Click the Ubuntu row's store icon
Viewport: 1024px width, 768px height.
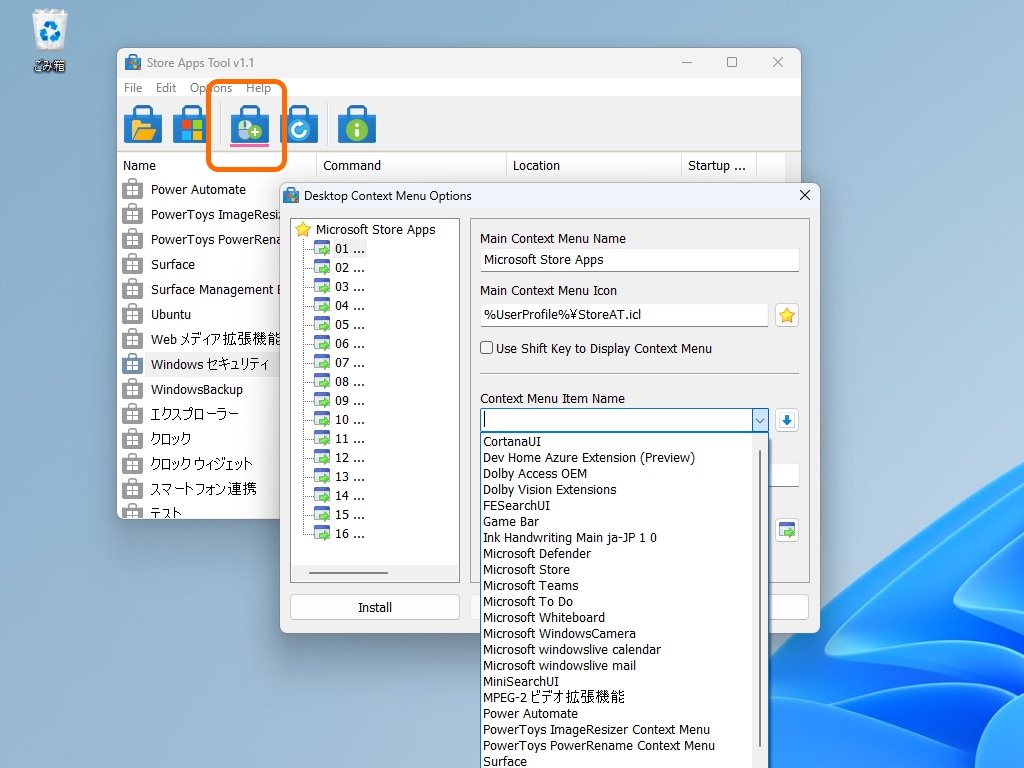click(133, 315)
